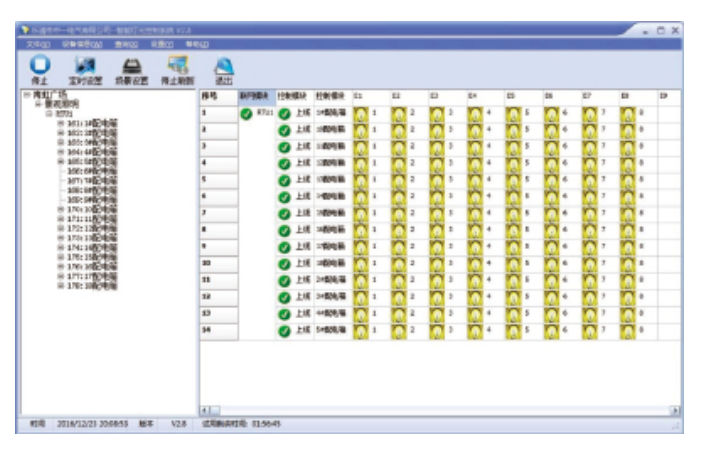701x453 pixels.
Task: Click green online status icon in row 7
Action: 284,213
